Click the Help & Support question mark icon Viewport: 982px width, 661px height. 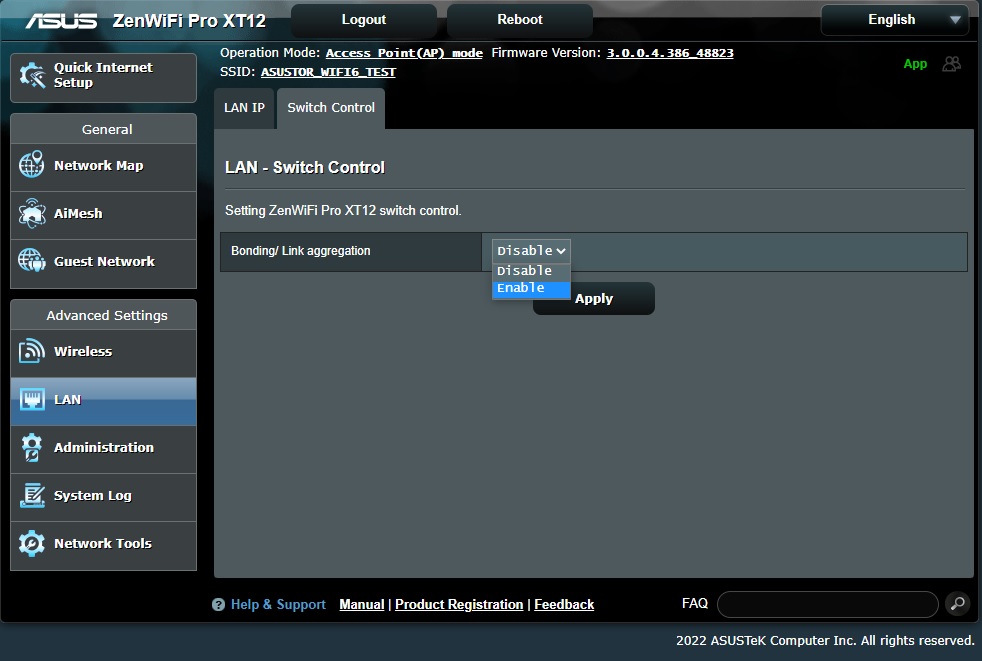(x=218, y=605)
